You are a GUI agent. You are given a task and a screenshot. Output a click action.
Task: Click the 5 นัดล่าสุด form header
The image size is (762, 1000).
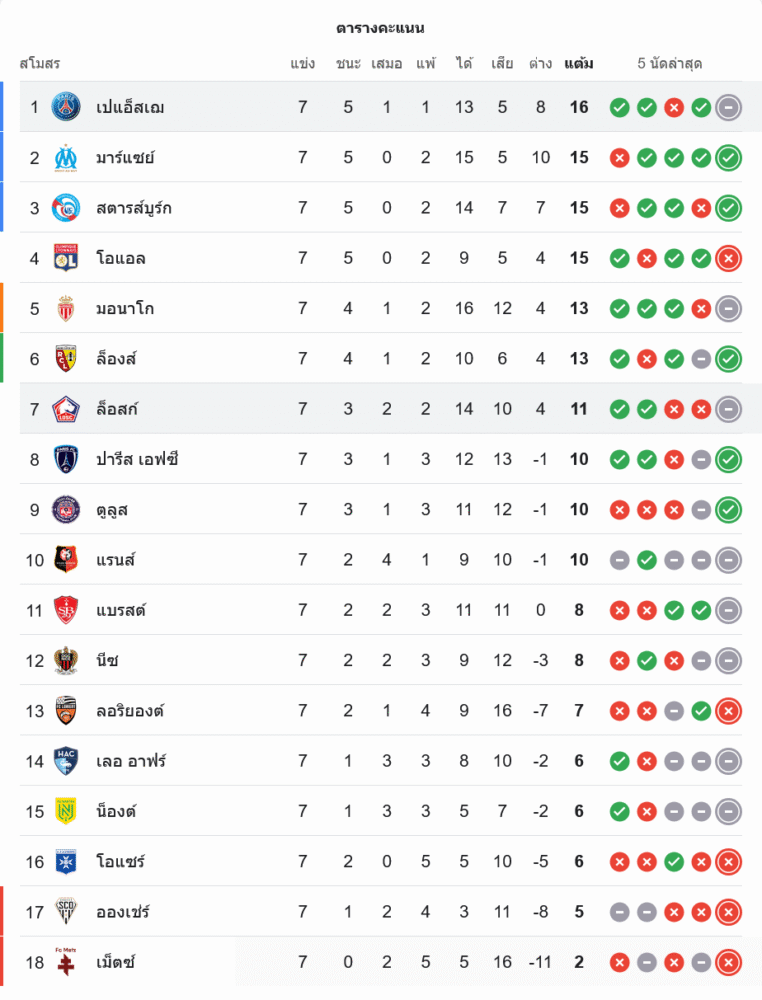pos(670,64)
